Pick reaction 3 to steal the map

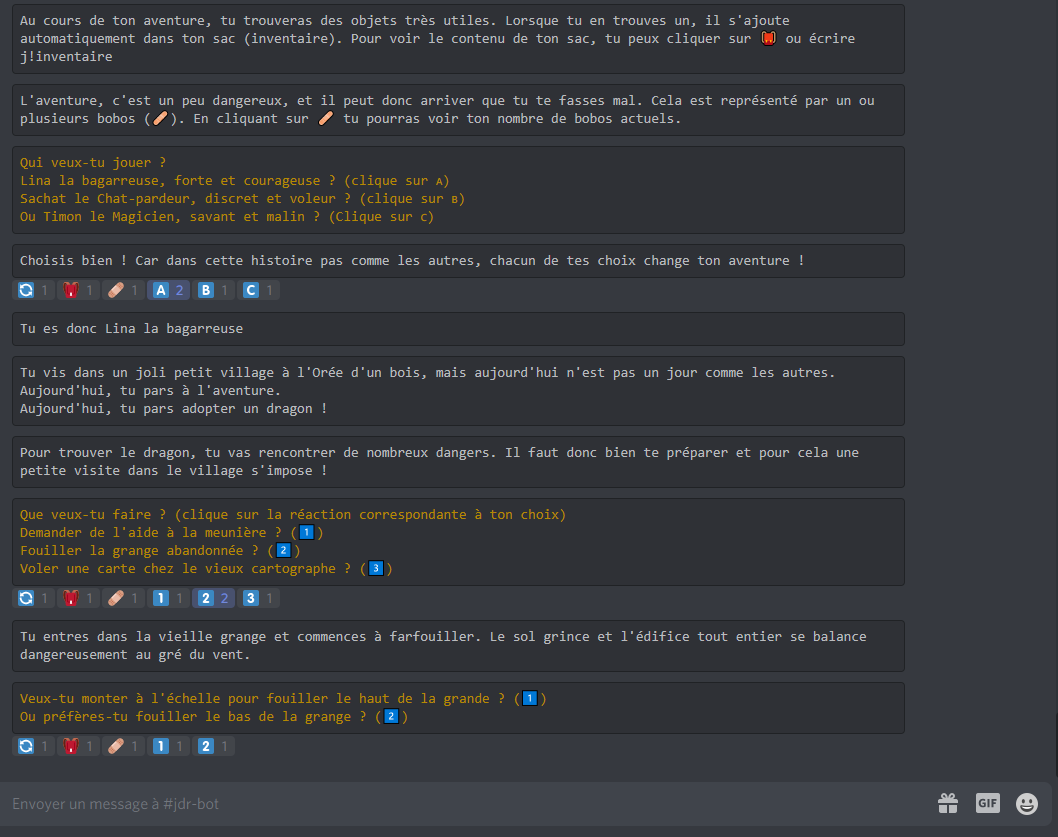click(259, 599)
